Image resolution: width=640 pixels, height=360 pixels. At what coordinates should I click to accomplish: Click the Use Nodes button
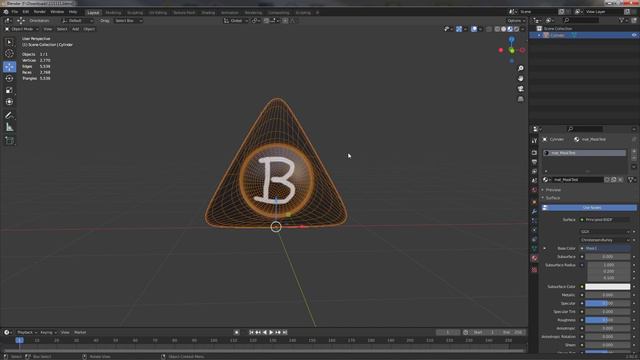(x=589, y=208)
